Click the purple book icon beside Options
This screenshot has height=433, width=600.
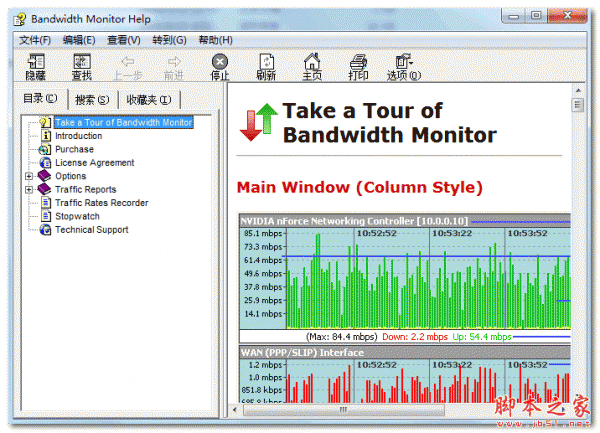[x=44, y=176]
